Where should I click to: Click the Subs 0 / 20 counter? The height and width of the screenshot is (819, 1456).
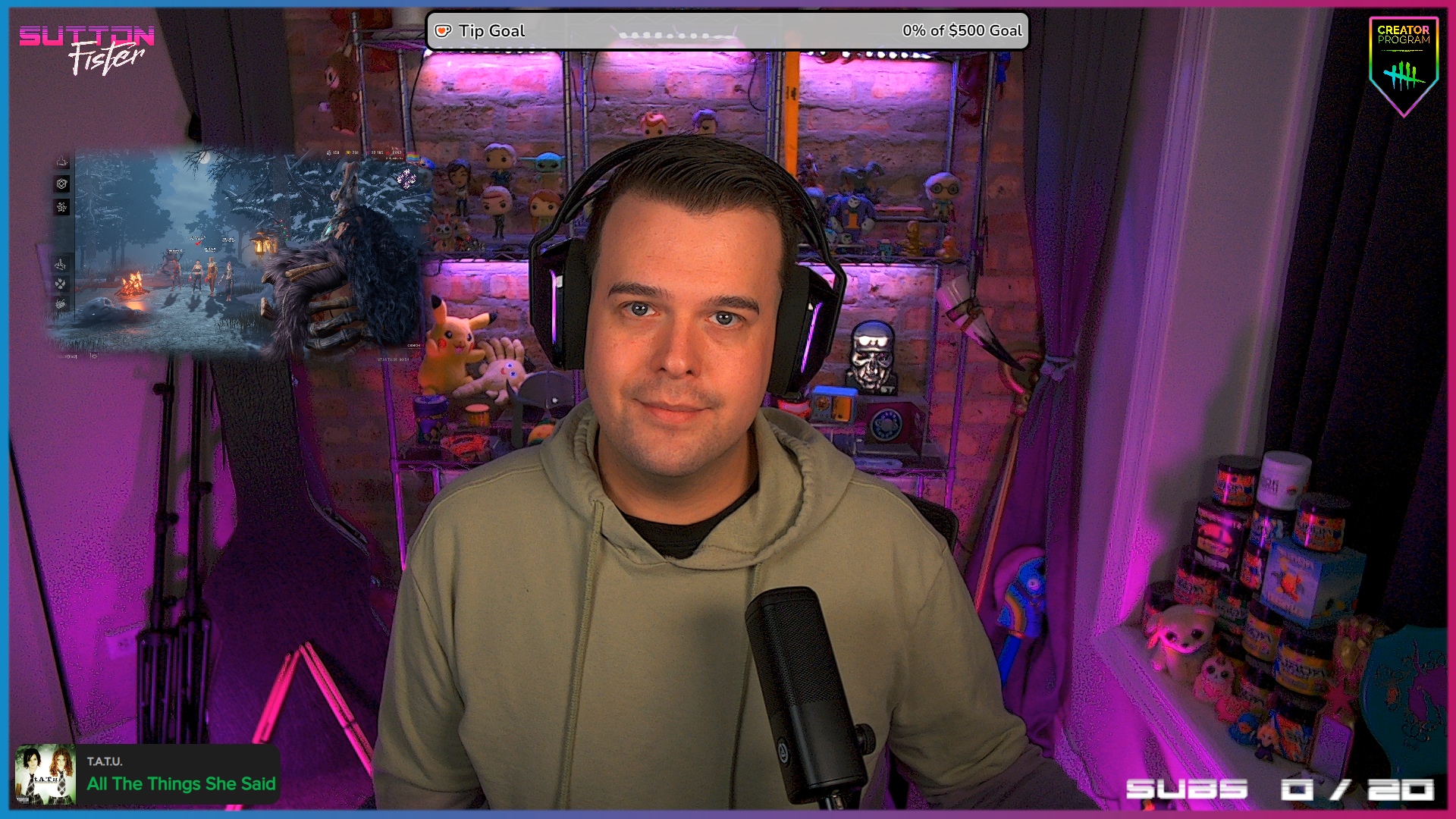(1279, 790)
